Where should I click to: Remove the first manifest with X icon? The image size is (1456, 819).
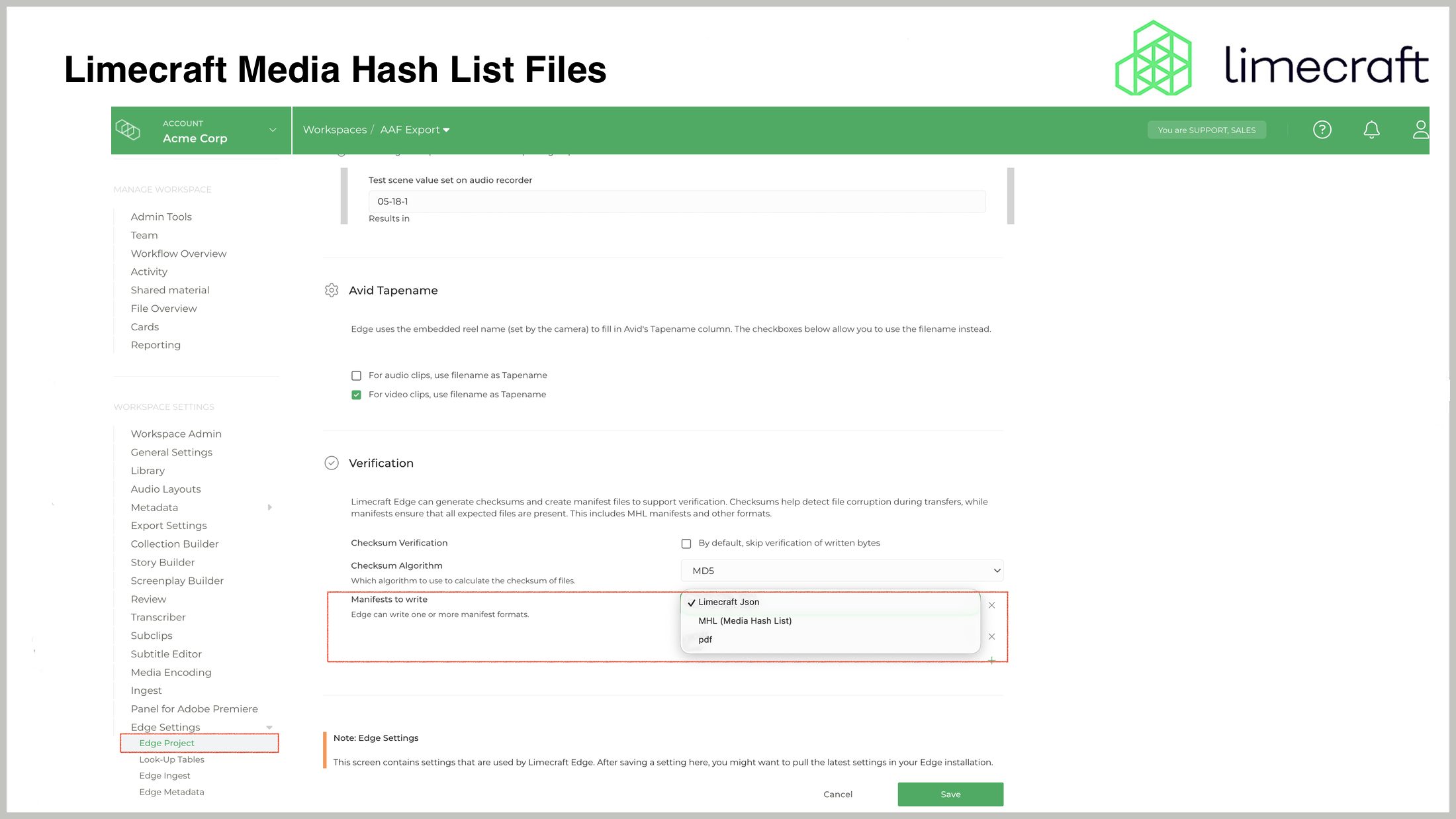991,605
